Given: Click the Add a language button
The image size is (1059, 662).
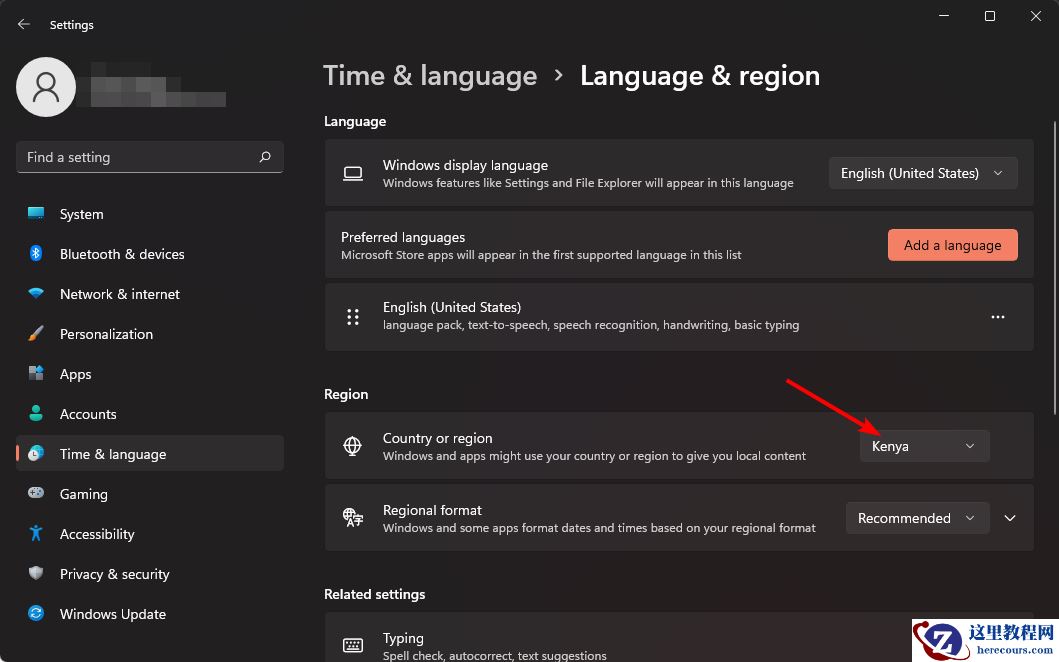Looking at the screenshot, I should (x=951, y=245).
